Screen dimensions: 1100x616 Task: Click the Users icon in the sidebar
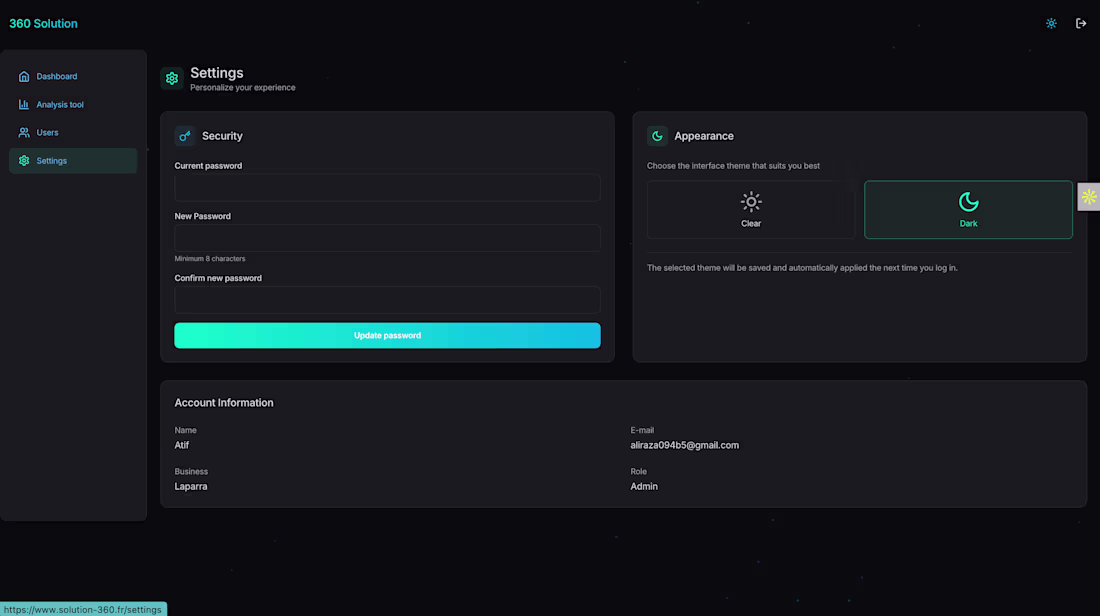(x=23, y=132)
